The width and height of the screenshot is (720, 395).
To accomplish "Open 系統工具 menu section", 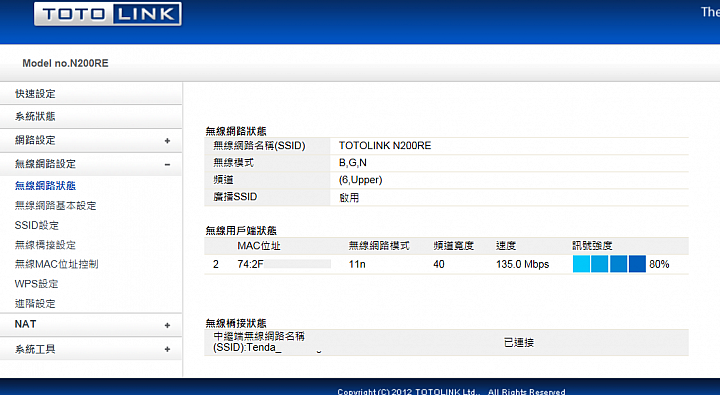I will (x=35, y=349).
